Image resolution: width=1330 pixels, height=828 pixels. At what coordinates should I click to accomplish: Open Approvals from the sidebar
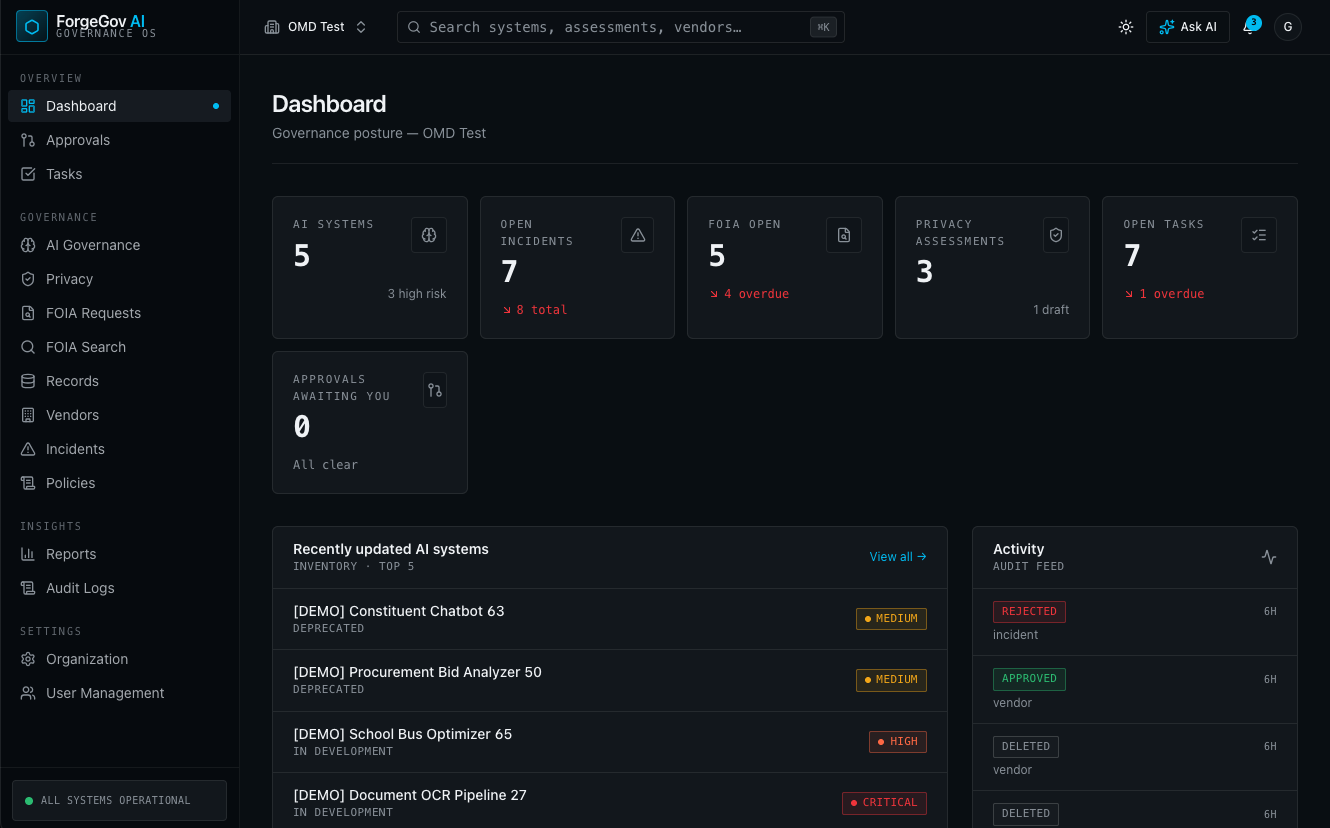[x=119, y=140]
